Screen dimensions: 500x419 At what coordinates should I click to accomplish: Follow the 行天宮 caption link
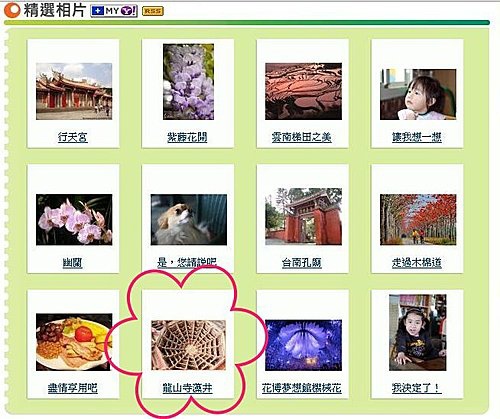[73, 137]
